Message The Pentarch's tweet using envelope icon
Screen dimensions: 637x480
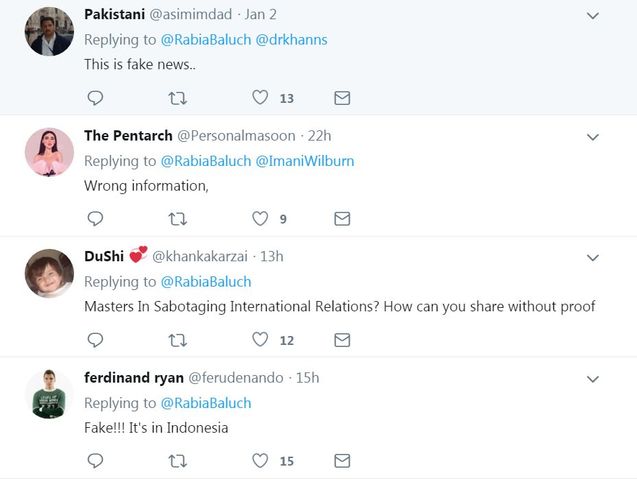click(x=342, y=218)
